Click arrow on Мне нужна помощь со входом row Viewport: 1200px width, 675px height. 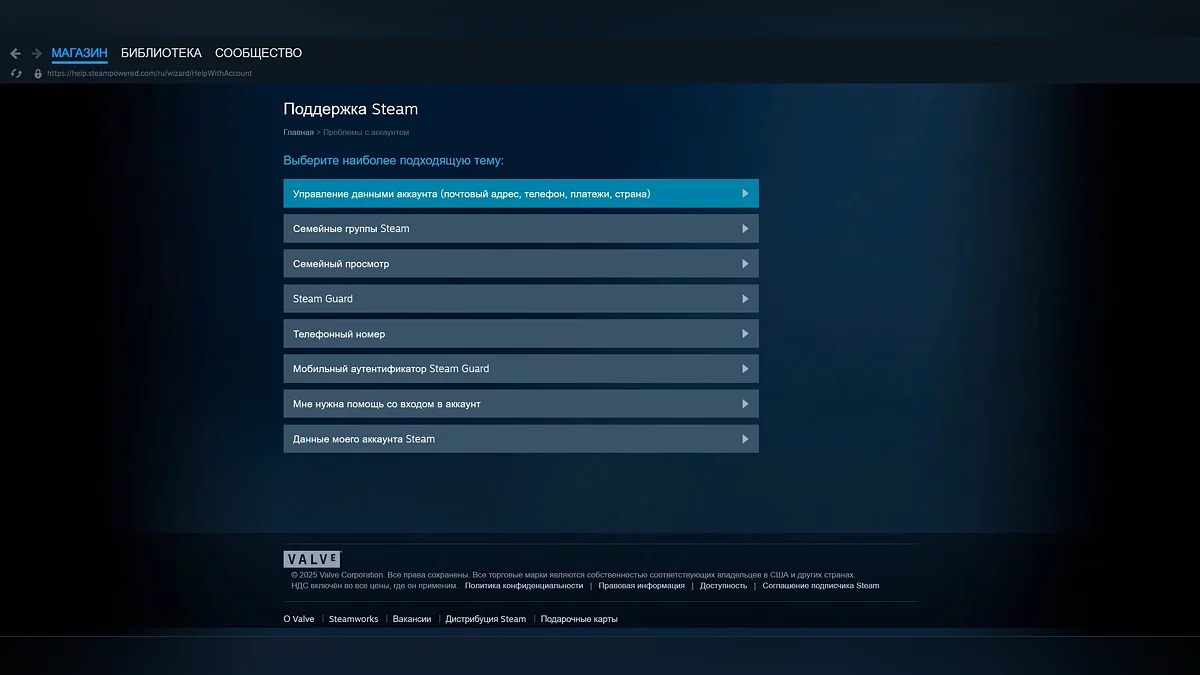(x=745, y=403)
